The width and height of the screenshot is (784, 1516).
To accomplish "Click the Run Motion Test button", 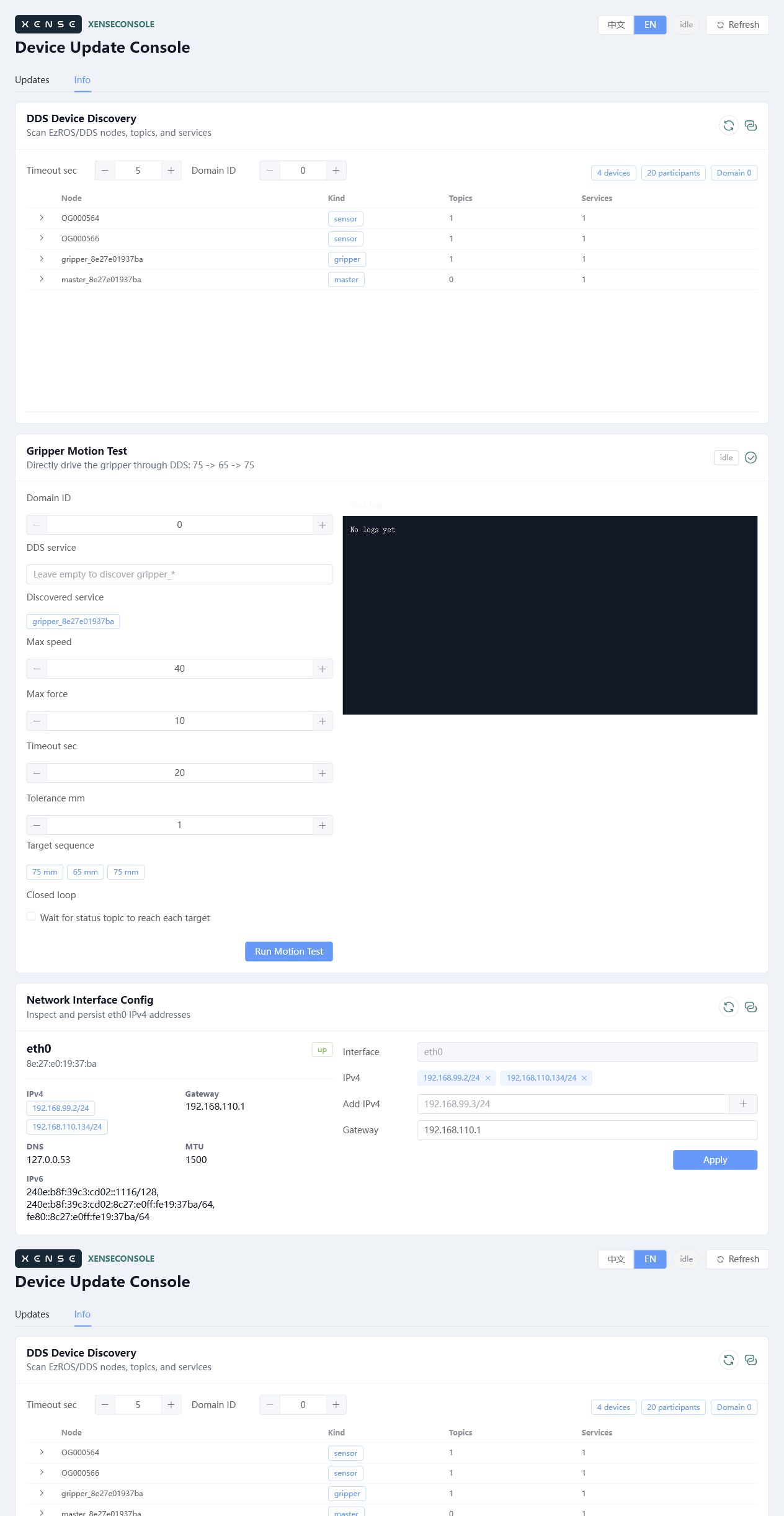I will point(289,952).
